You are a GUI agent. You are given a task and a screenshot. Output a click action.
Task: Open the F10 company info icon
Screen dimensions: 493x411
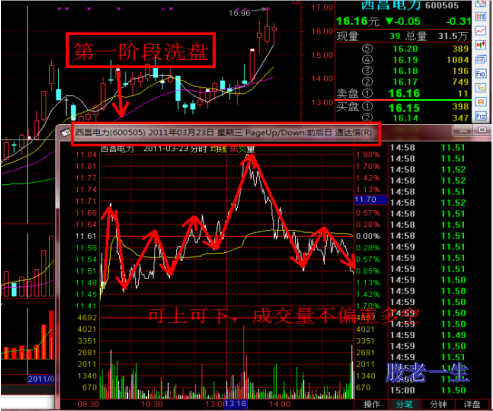480,74
